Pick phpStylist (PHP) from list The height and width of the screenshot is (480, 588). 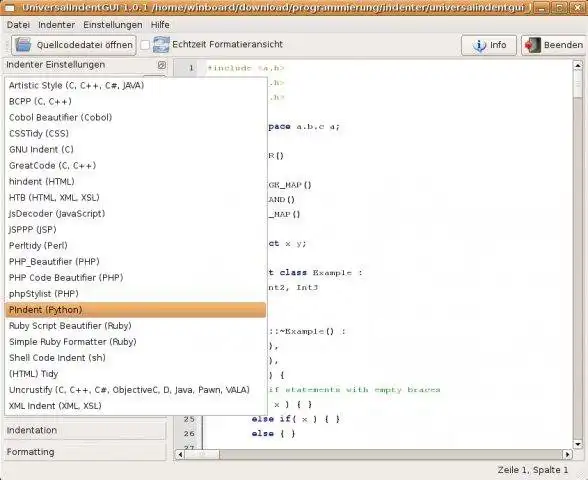(x=136, y=294)
